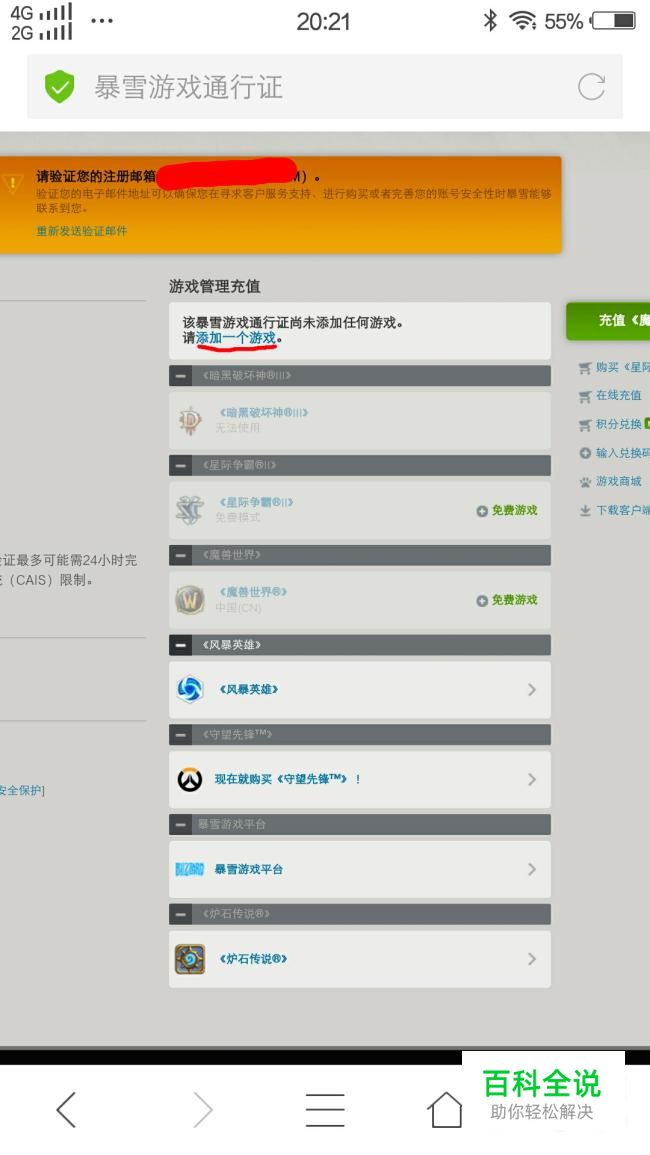Tap the 暴雪游戏平台 logo icon
Screen dimensions: 650x1155
tap(190, 869)
